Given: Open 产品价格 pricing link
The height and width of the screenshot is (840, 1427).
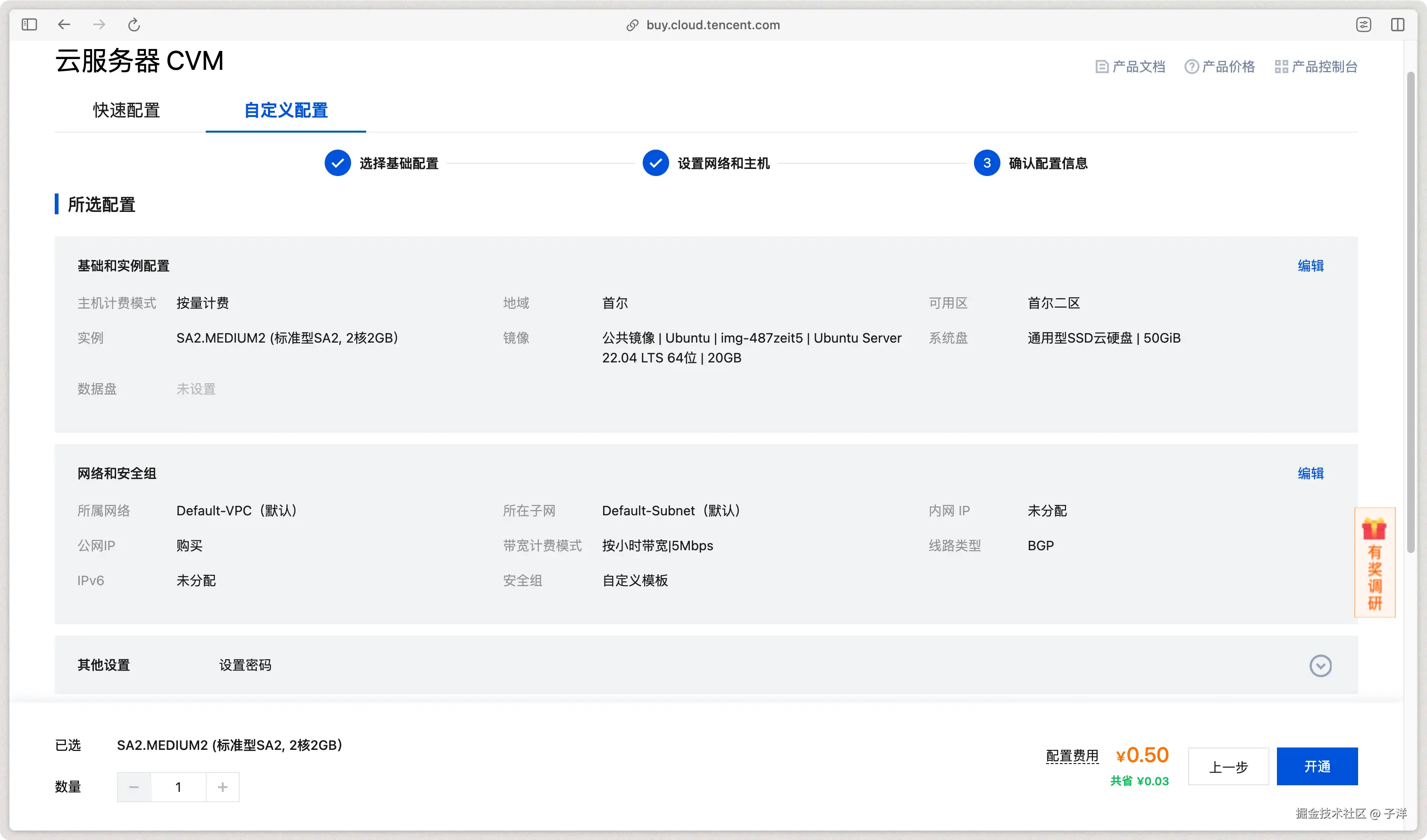Looking at the screenshot, I should click(x=1220, y=67).
